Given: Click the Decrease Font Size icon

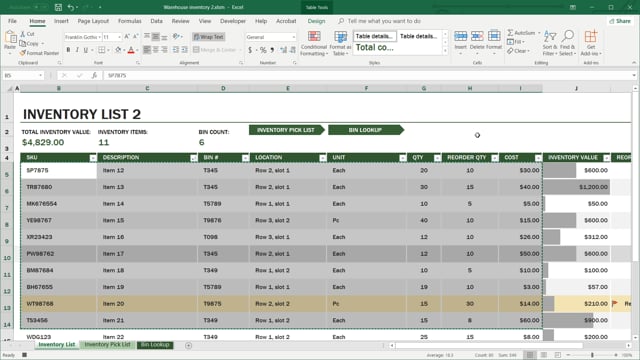Looking at the screenshot, I should [135, 37].
